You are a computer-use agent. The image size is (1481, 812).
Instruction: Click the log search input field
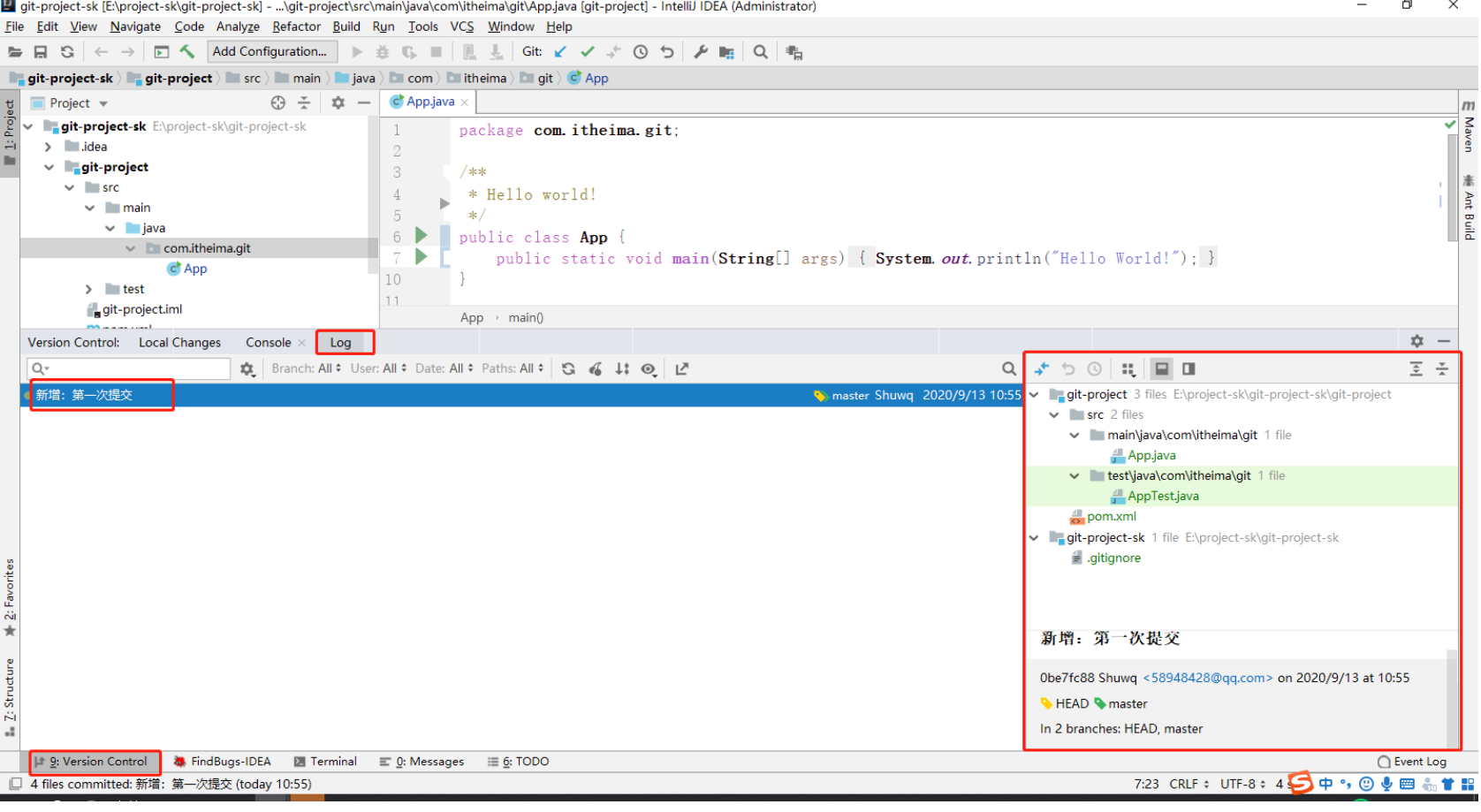coord(133,369)
